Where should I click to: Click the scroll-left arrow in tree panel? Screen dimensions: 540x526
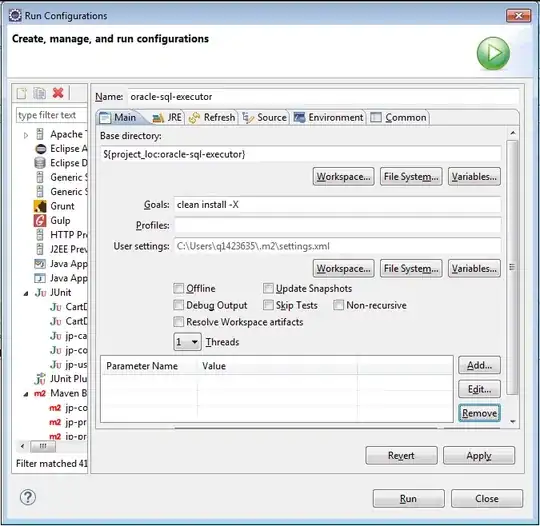22,446
